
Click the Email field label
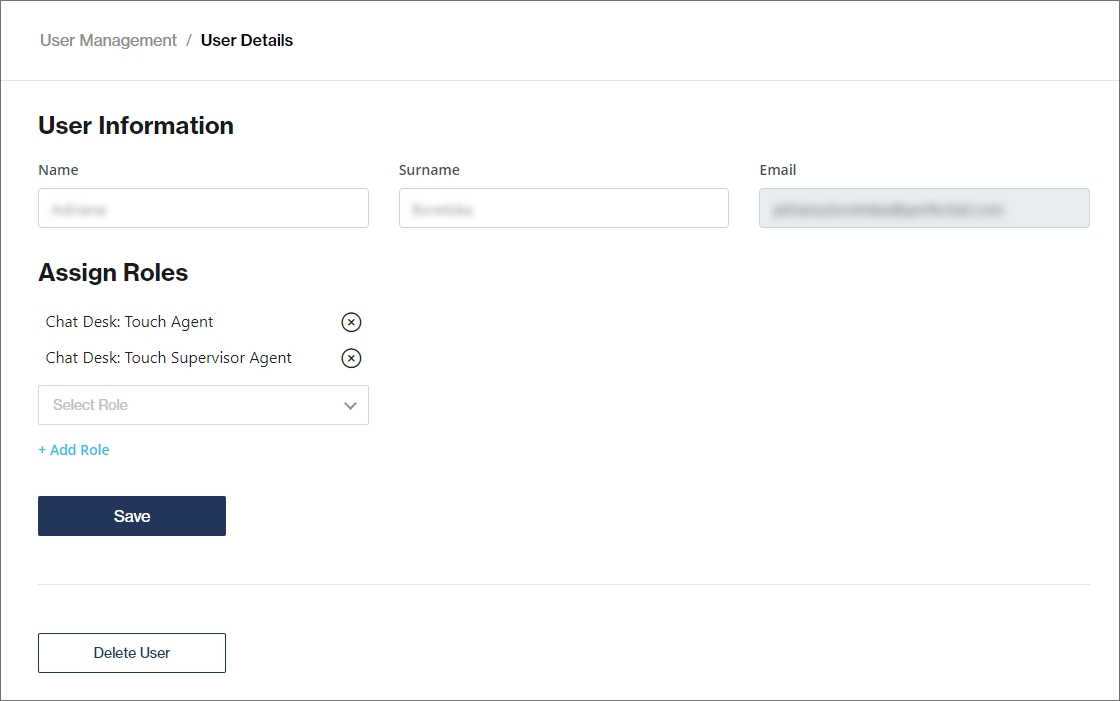pyautogui.click(x=777, y=170)
